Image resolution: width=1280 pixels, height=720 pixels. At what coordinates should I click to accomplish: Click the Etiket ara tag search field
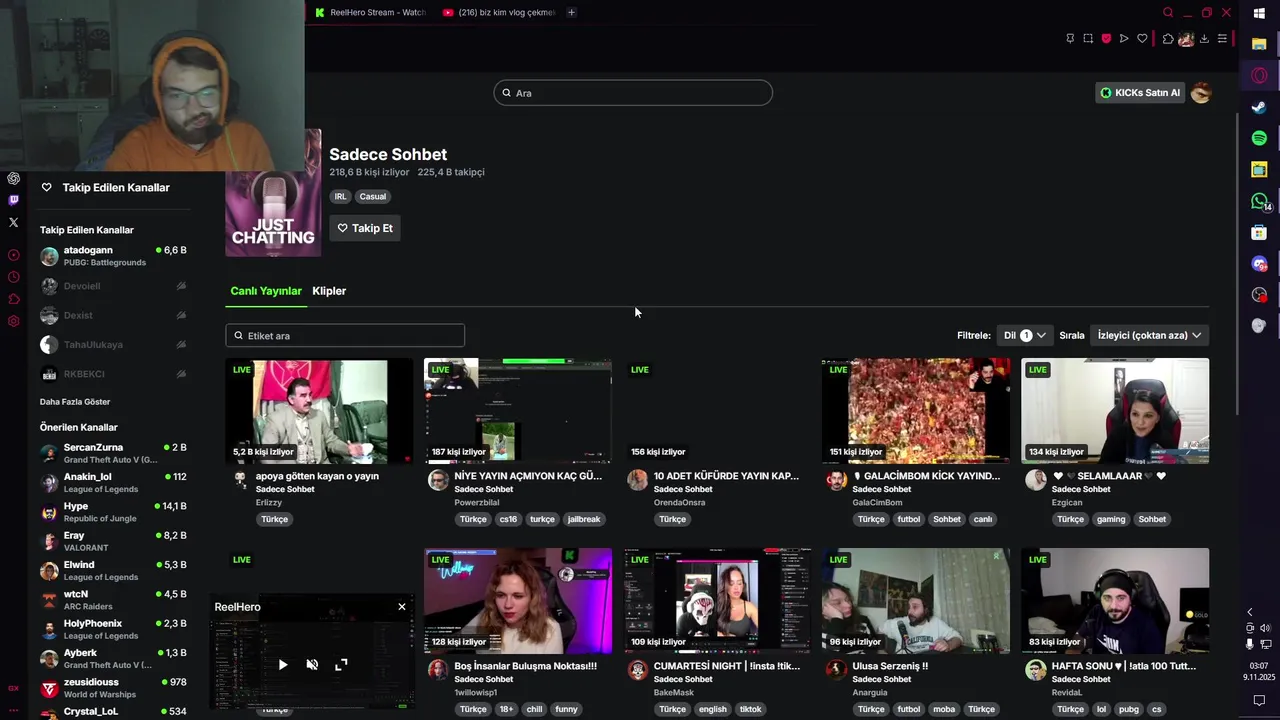pyautogui.click(x=345, y=336)
